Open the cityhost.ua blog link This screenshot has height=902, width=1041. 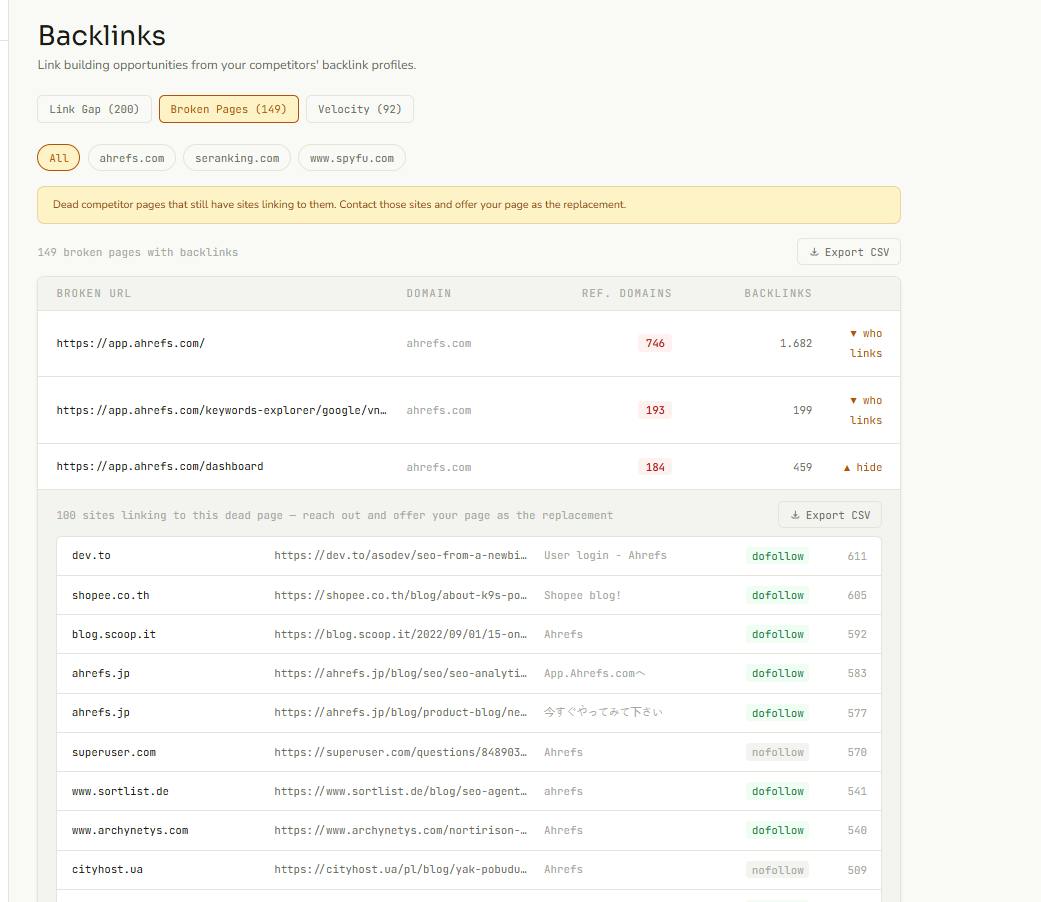coord(400,869)
